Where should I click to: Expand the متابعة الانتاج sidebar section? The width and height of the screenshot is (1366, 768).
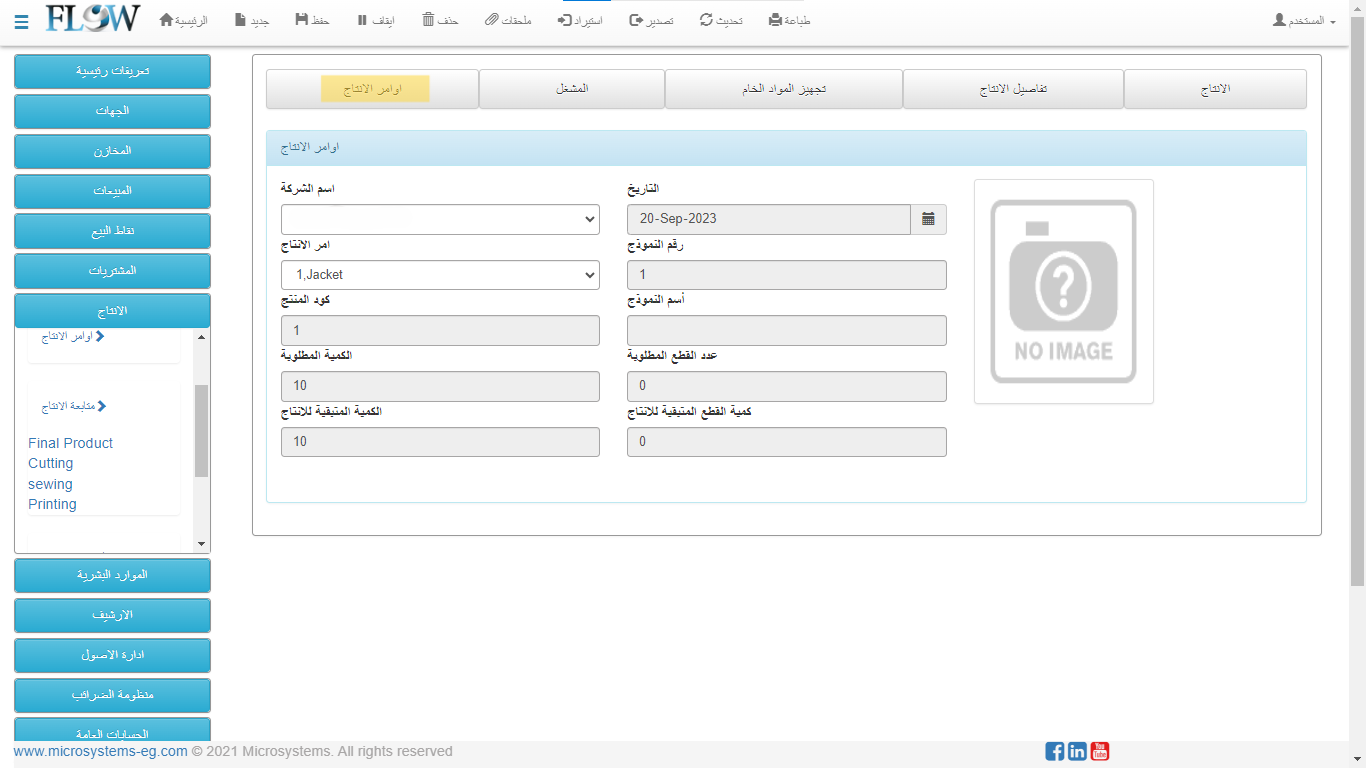(74, 406)
